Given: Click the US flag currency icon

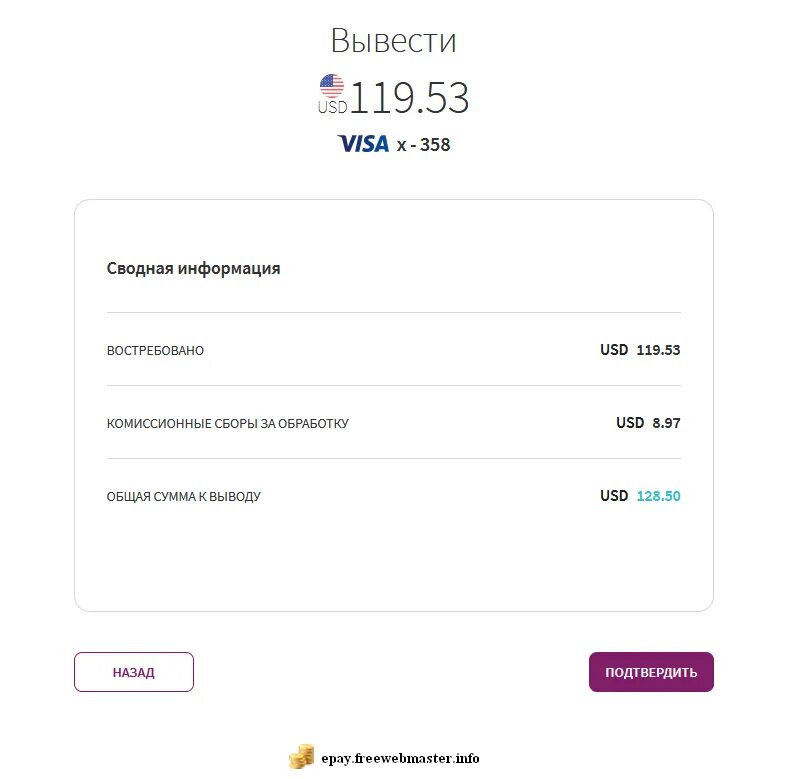Looking at the screenshot, I should [x=332, y=85].
